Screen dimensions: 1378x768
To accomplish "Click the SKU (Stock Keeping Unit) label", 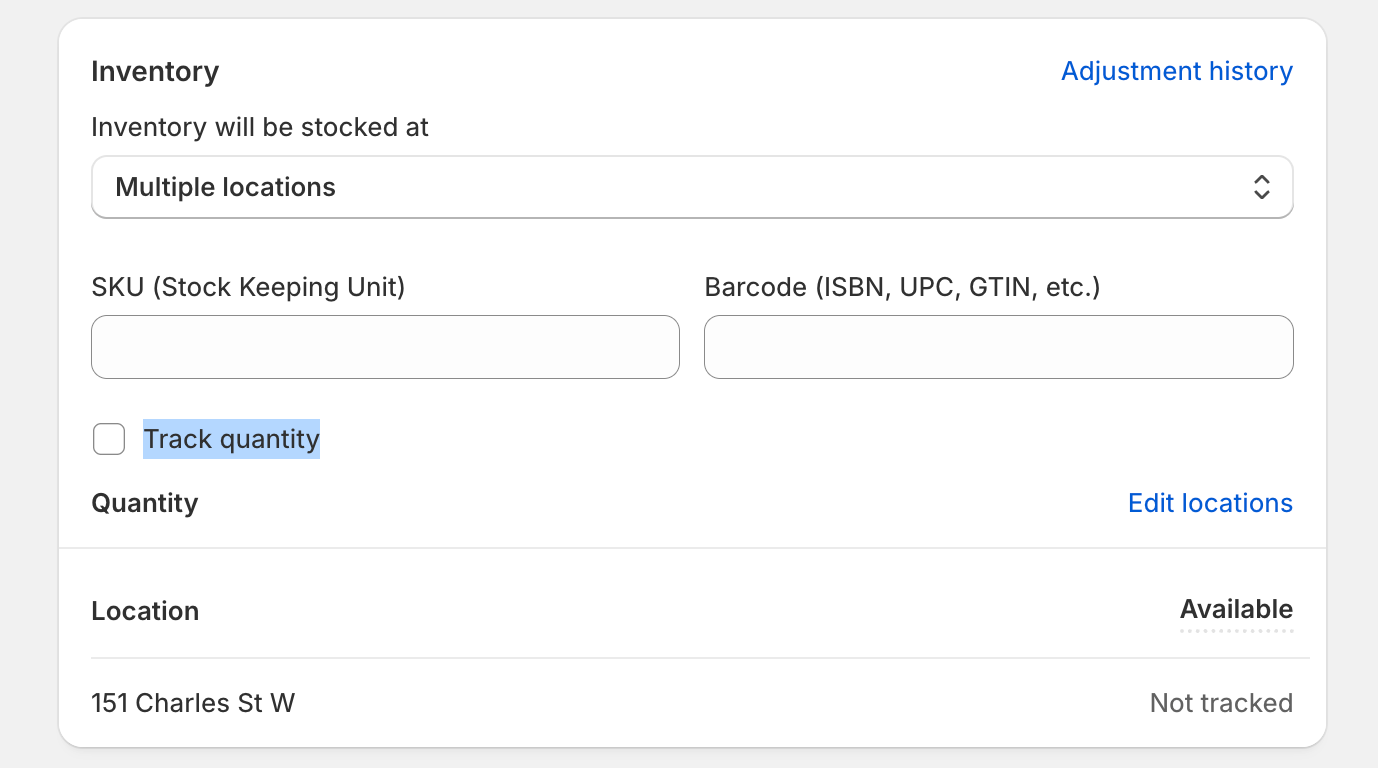I will pyautogui.click(x=248, y=288).
